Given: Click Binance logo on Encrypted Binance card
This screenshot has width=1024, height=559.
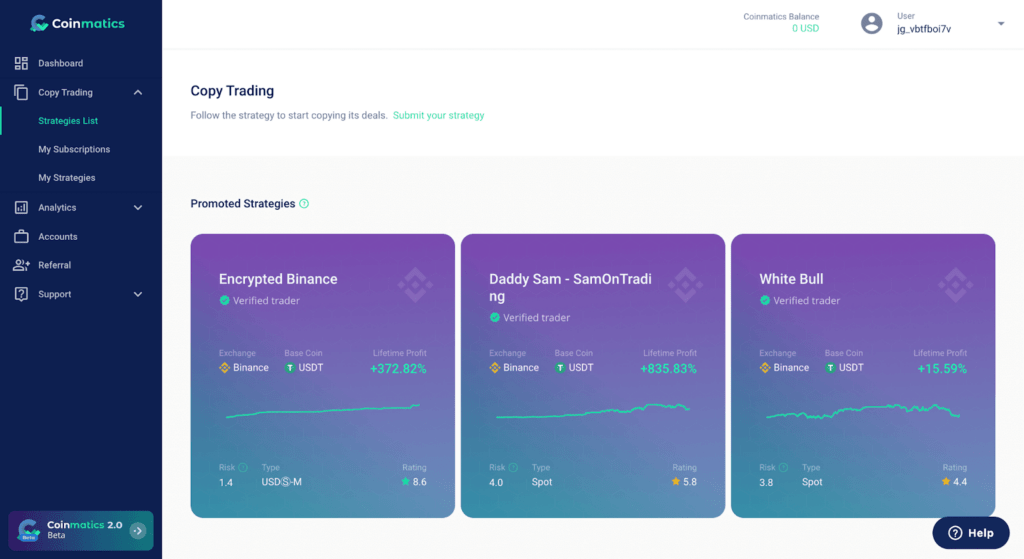Looking at the screenshot, I should [x=224, y=368].
